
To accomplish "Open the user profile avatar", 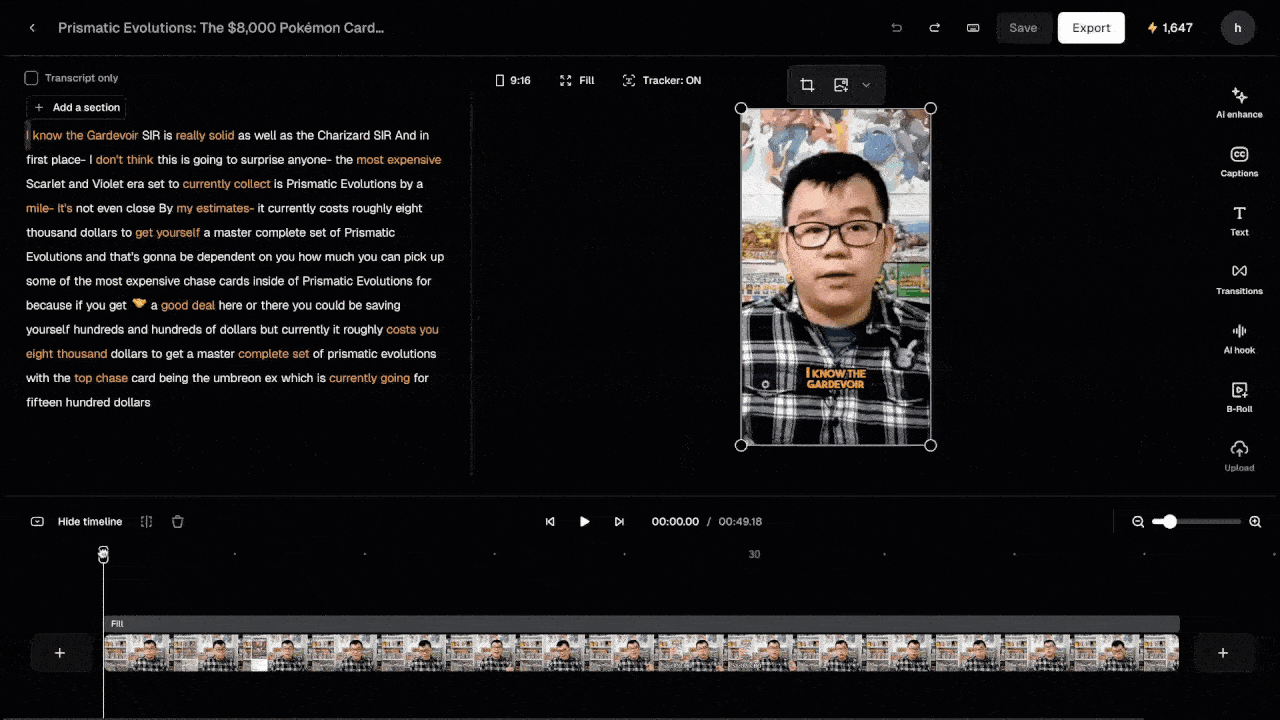I will [1238, 28].
